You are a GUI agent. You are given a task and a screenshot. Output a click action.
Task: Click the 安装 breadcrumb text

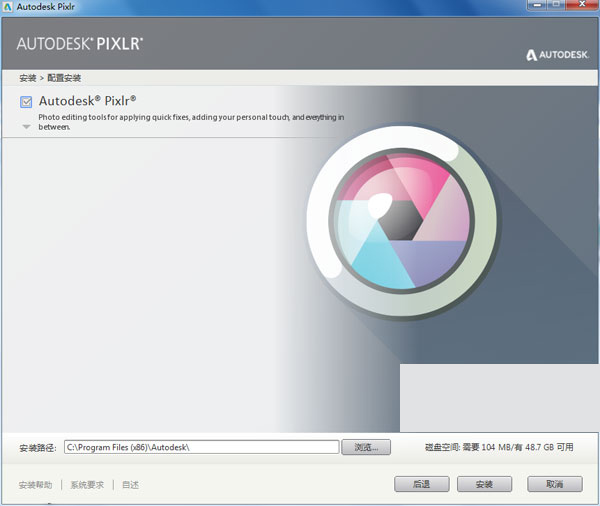point(28,78)
